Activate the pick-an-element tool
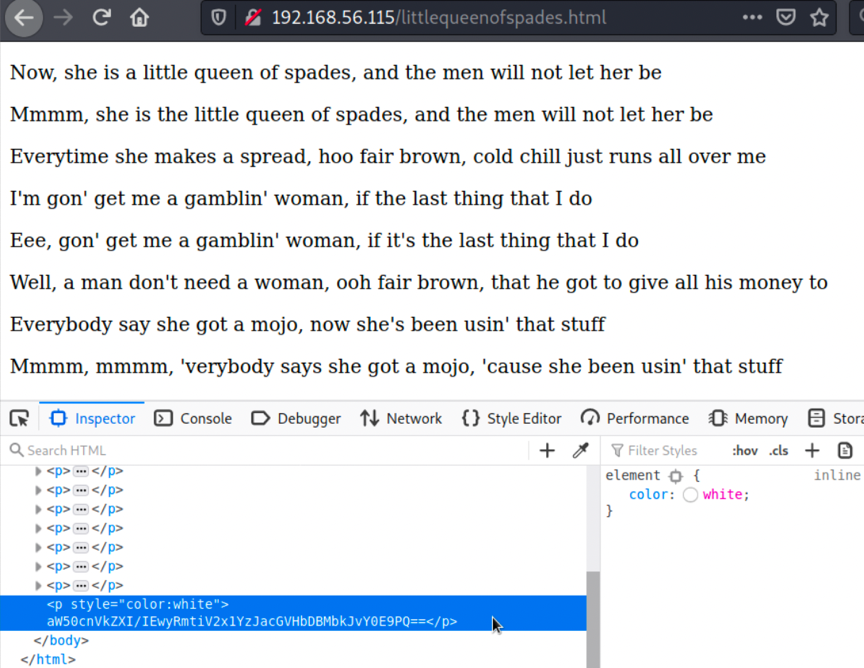The width and height of the screenshot is (864, 668). [x=19, y=419]
